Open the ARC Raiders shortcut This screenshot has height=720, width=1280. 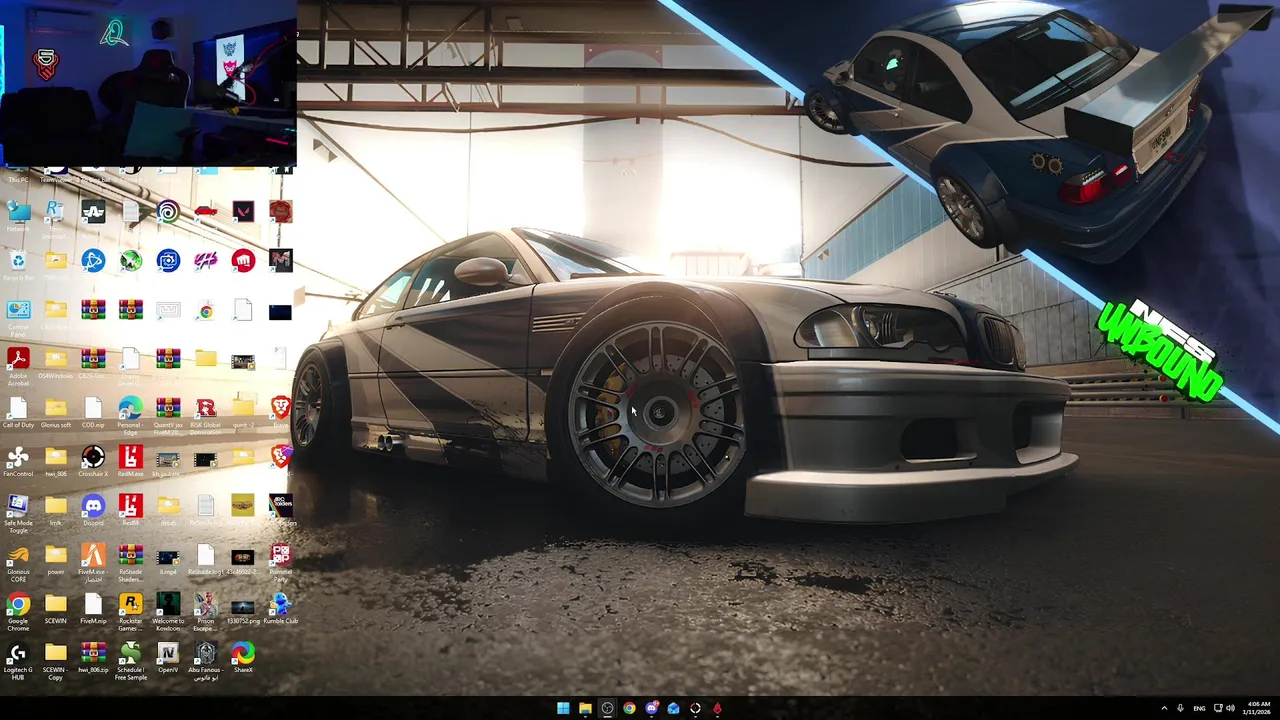click(280, 510)
